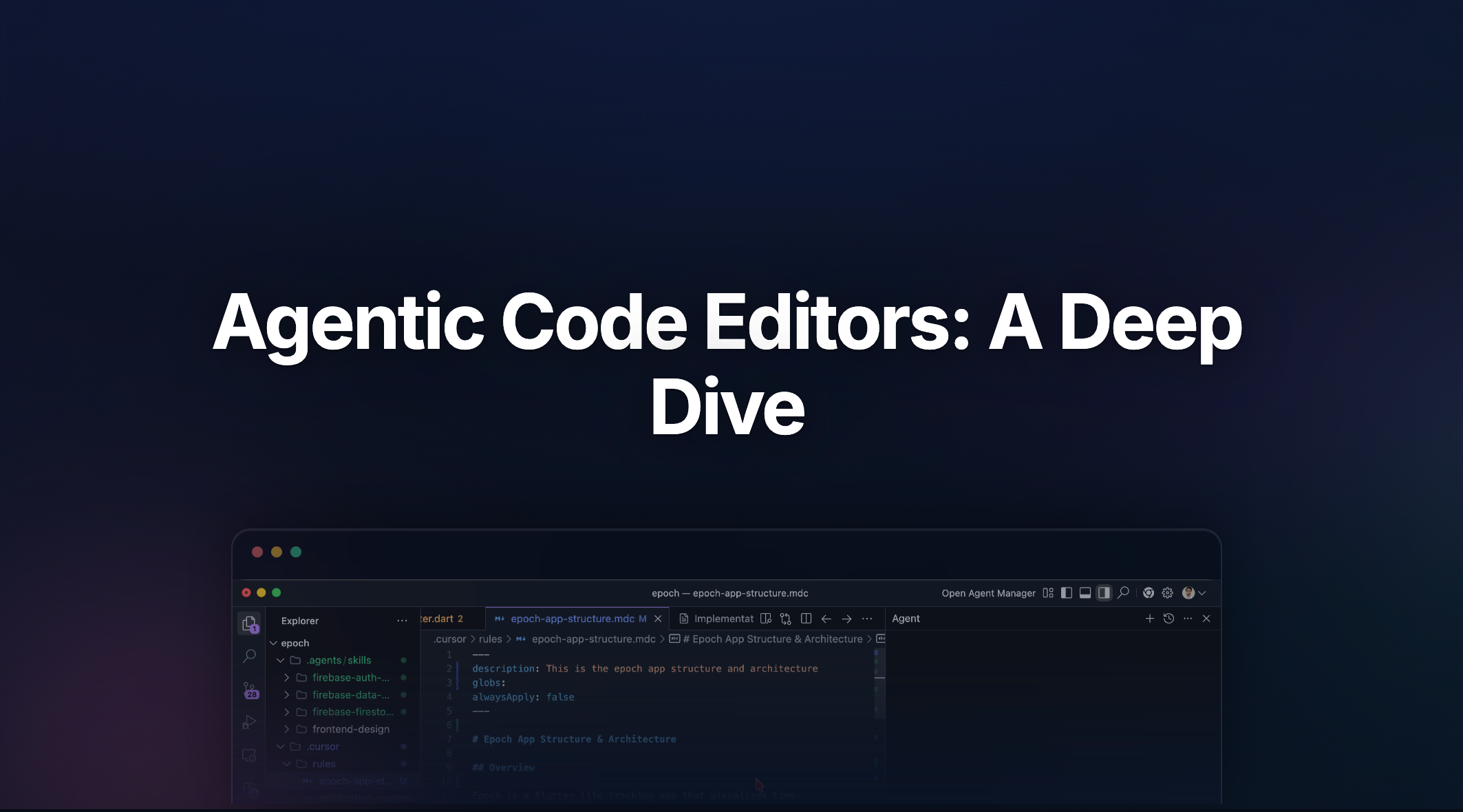Toggle the primary sidebar visibility
Viewport: 1463px width, 812px height.
1067,592
